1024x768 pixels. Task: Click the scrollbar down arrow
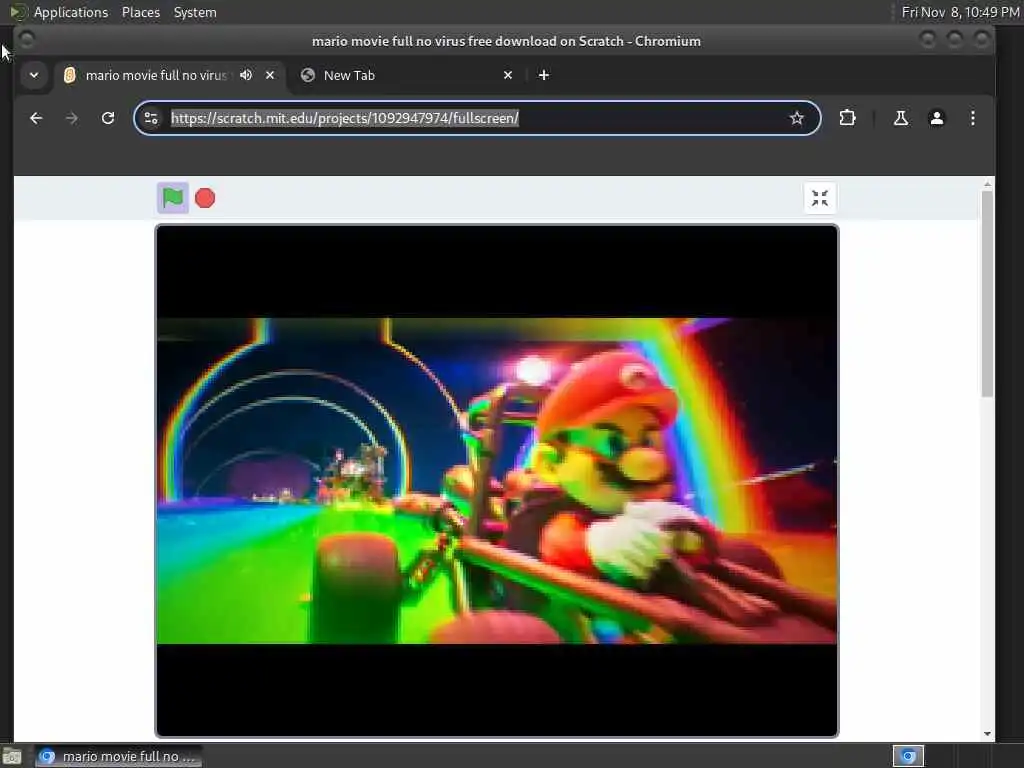(x=987, y=734)
